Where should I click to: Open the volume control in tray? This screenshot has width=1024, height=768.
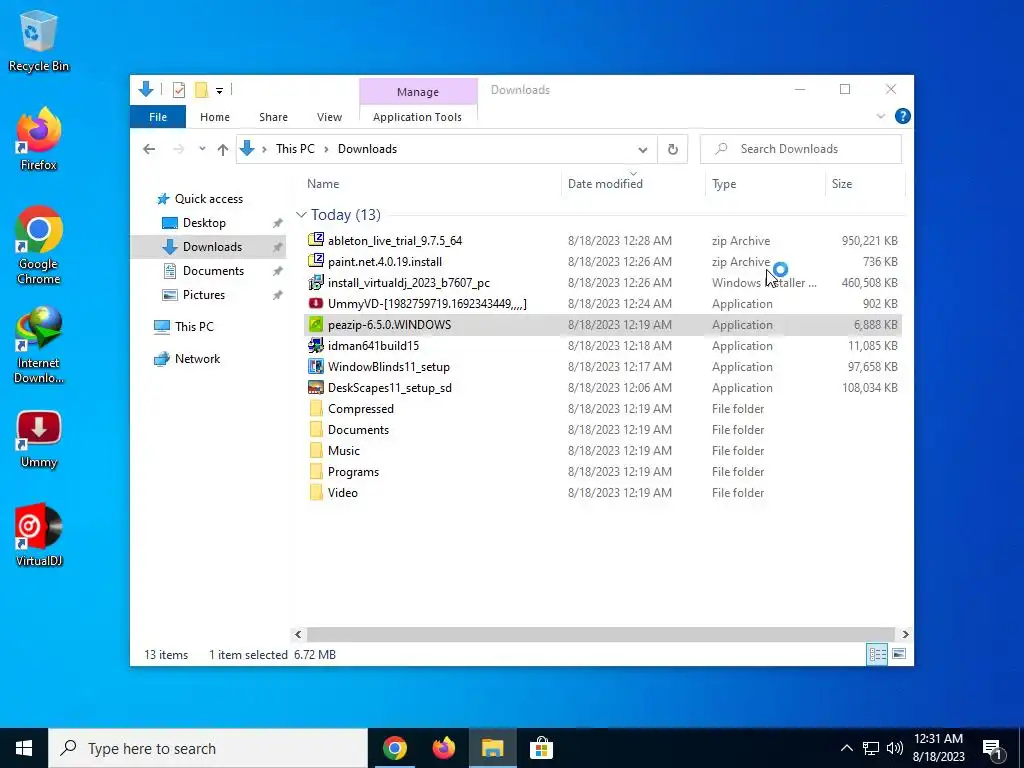895,748
